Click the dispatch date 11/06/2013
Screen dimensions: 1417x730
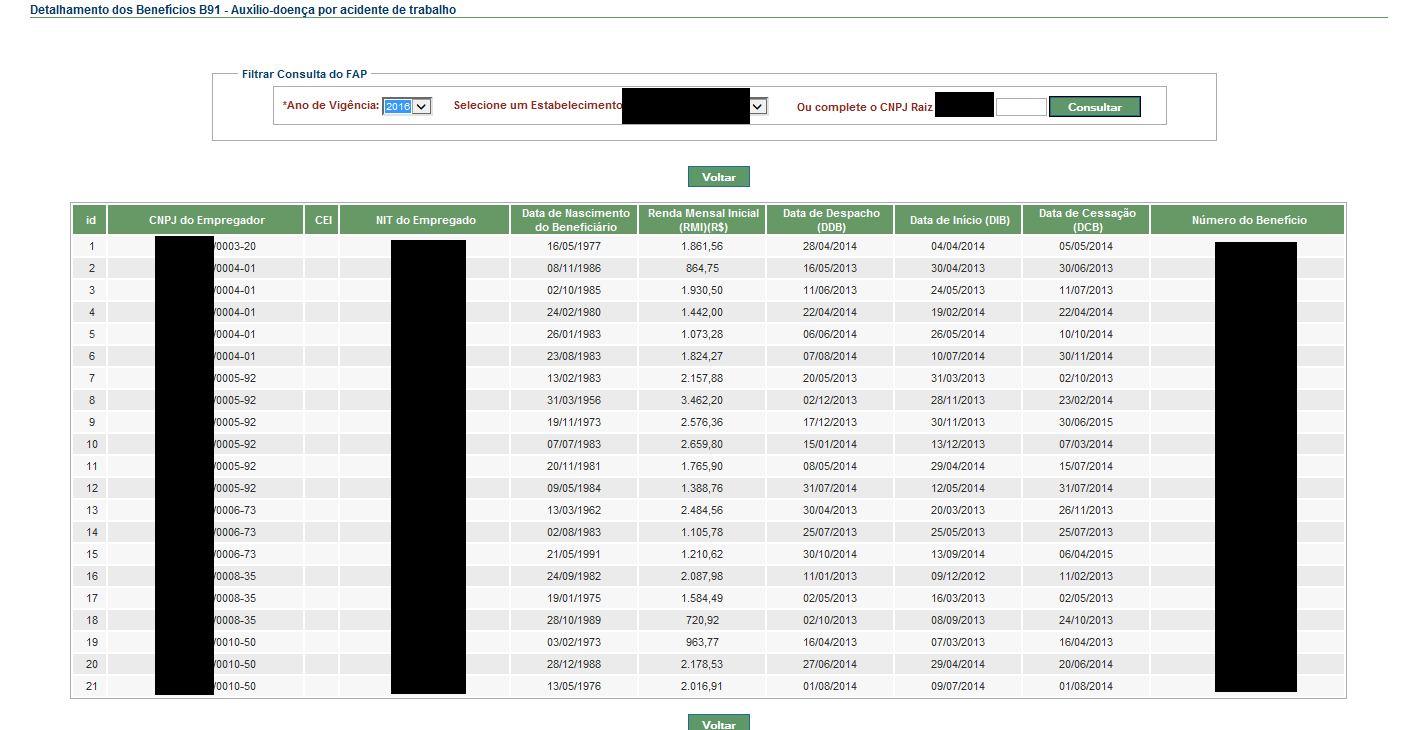(x=830, y=290)
